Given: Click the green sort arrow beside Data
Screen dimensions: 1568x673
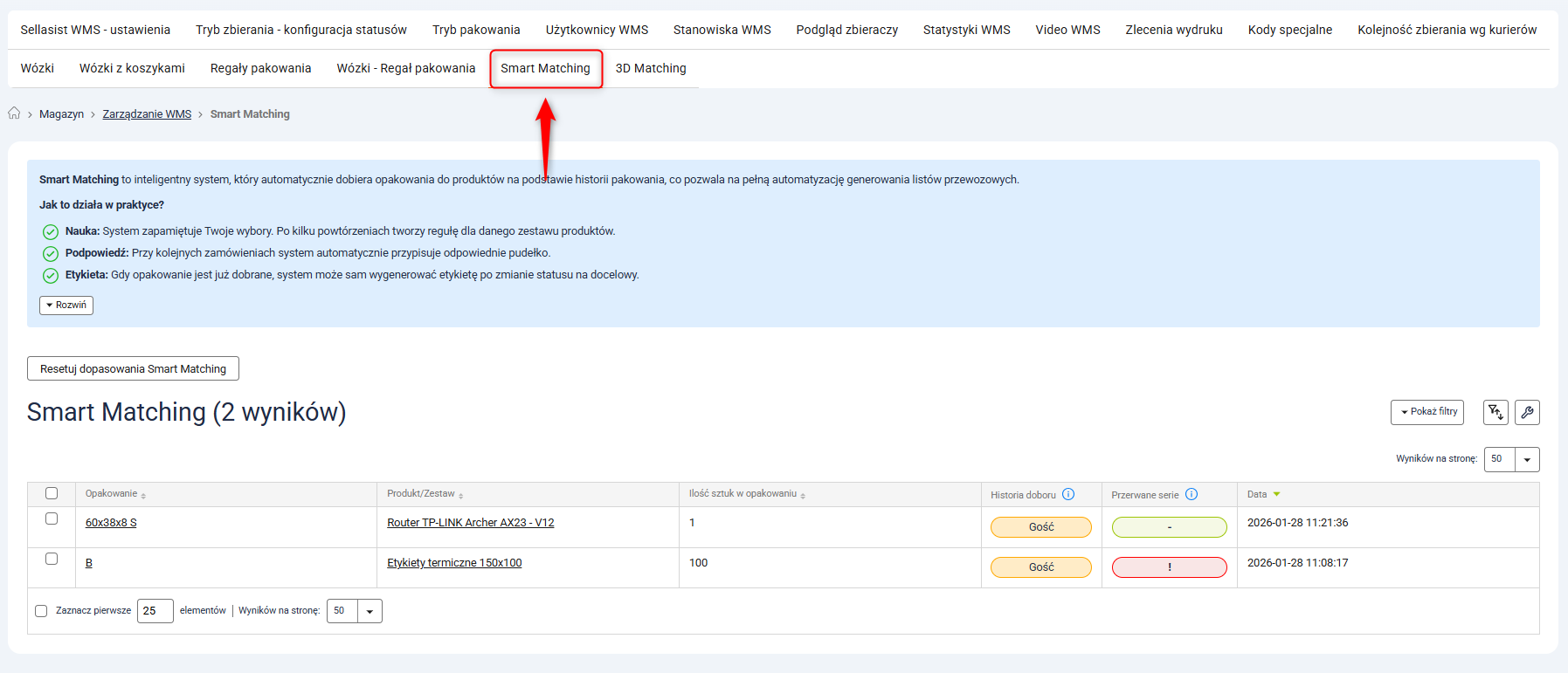Looking at the screenshot, I should [x=1277, y=495].
